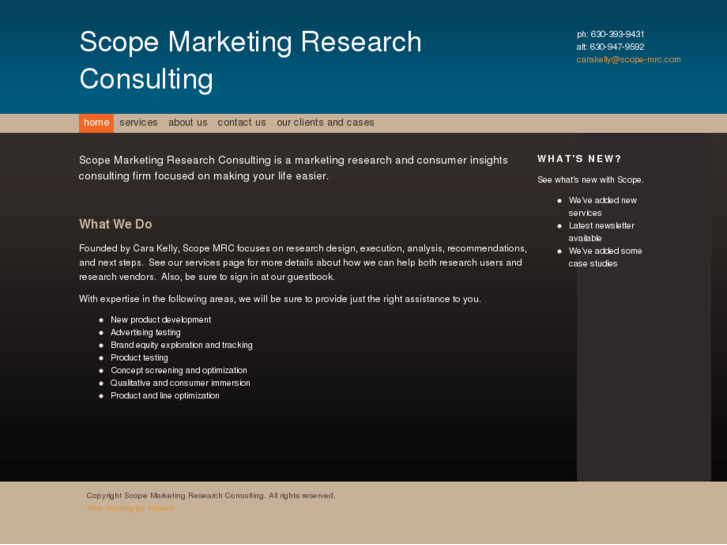
Task: Click the Scope Marketing Research Consulting site title
Action: (x=250, y=60)
